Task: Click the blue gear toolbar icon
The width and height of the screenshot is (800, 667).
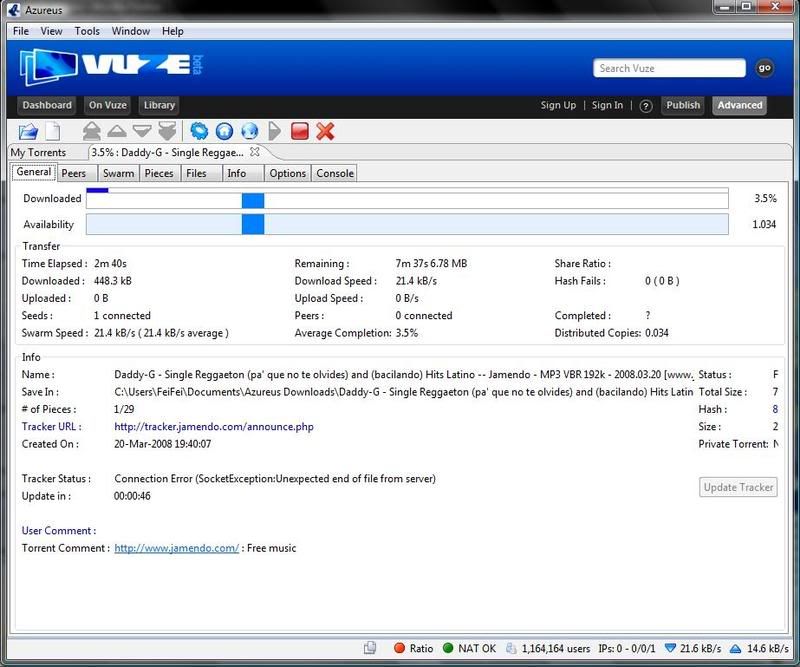Action: (x=199, y=131)
